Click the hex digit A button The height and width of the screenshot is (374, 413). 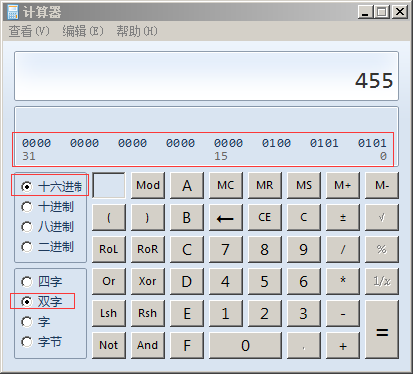click(x=187, y=185)
